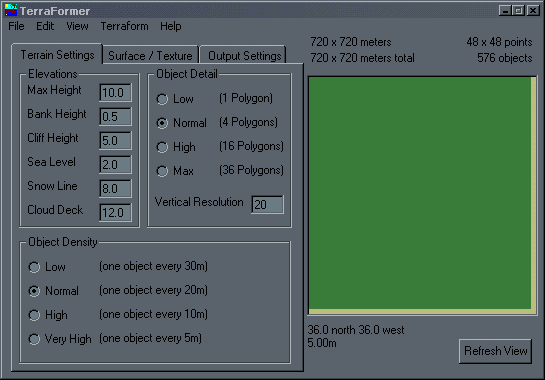Select High object density (every 10m)

34,315
